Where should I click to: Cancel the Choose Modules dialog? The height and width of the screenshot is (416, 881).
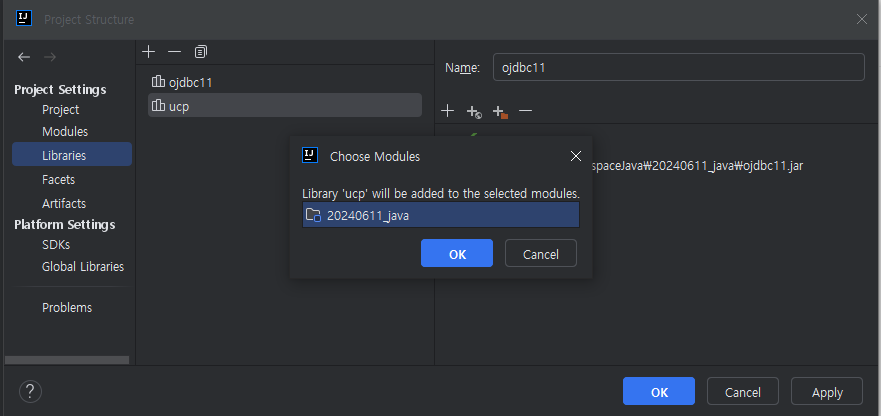541,253
